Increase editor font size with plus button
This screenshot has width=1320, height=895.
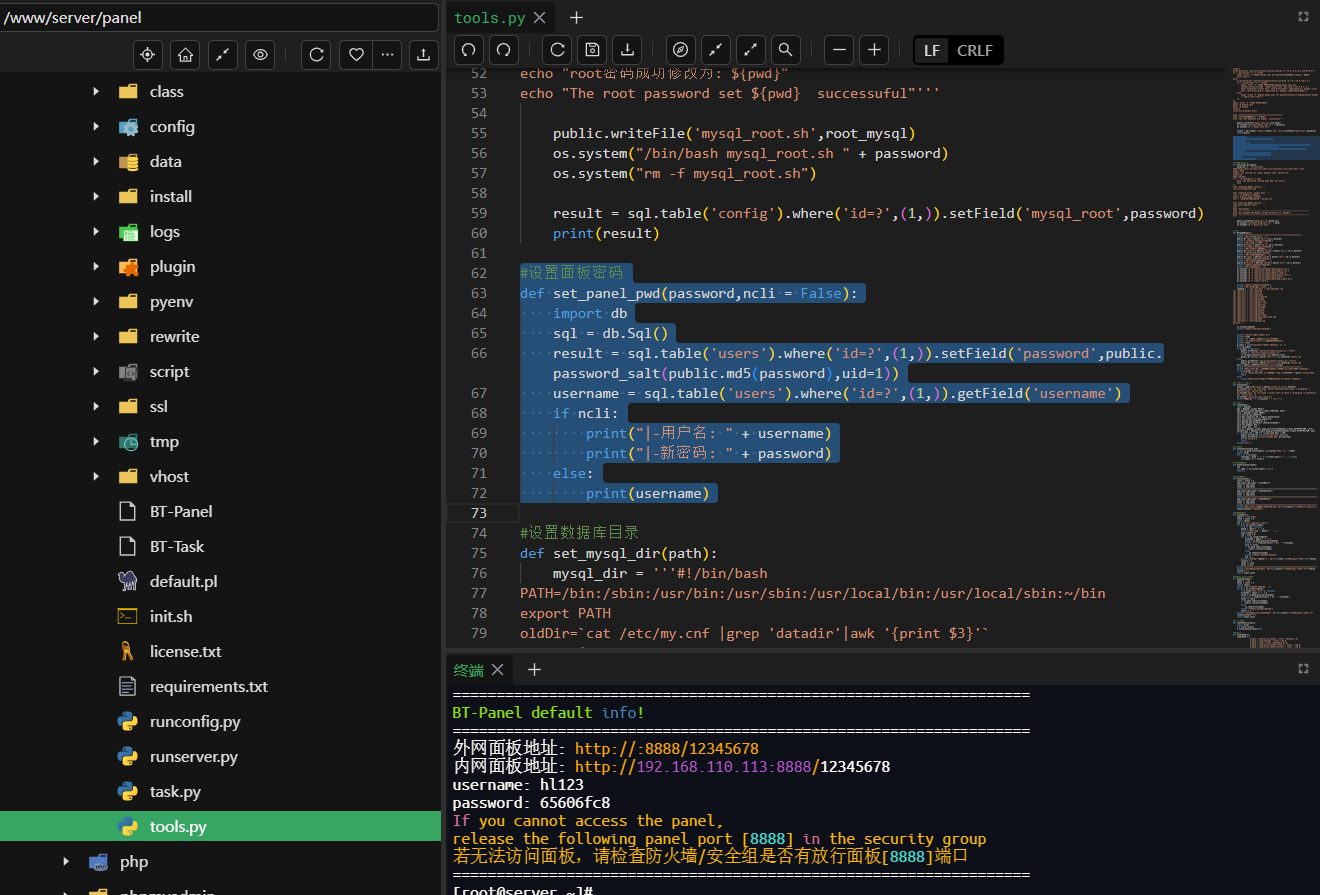pyautogui.click(x=873, y=50)
